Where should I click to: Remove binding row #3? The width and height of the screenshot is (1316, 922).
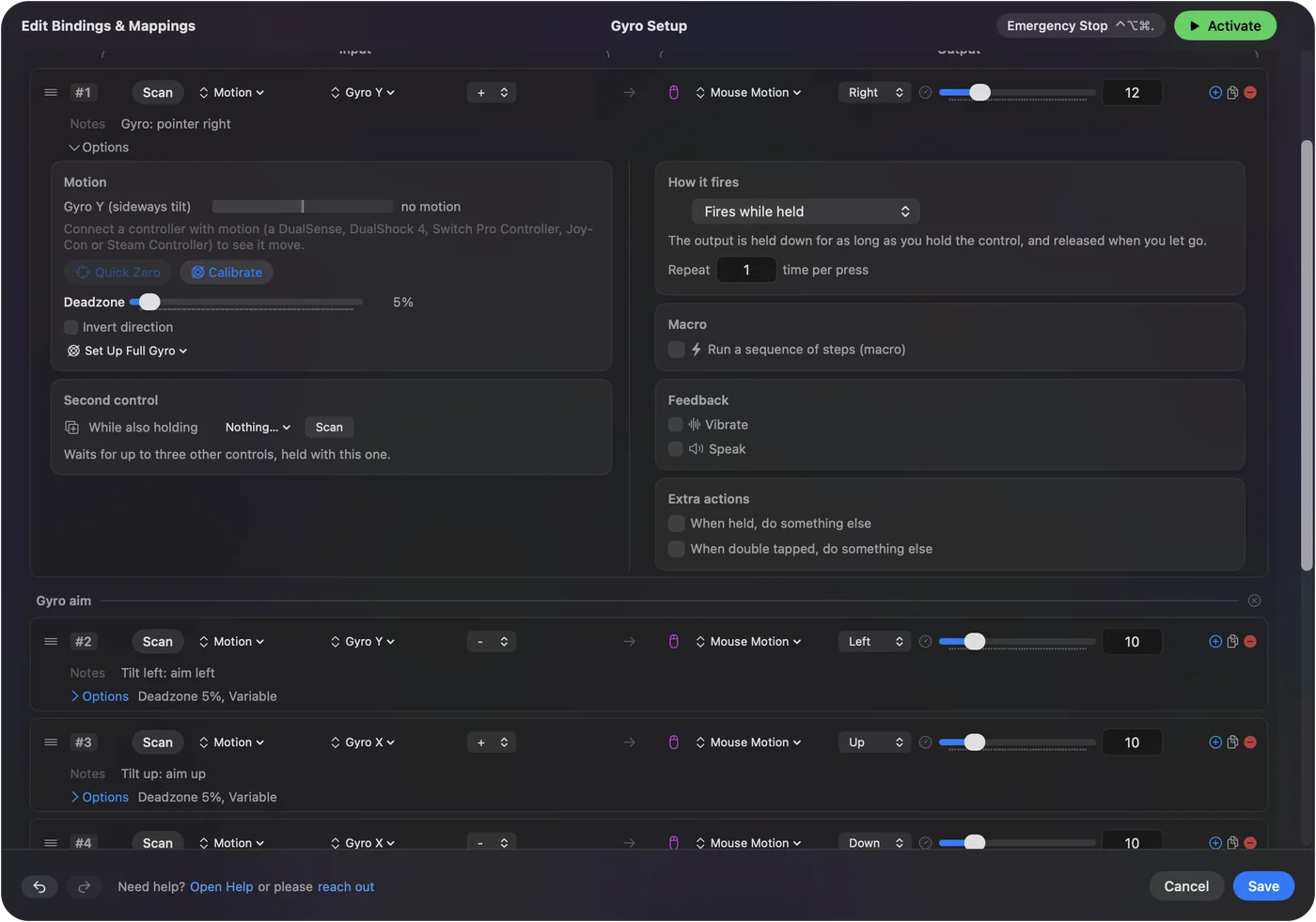1250,742
